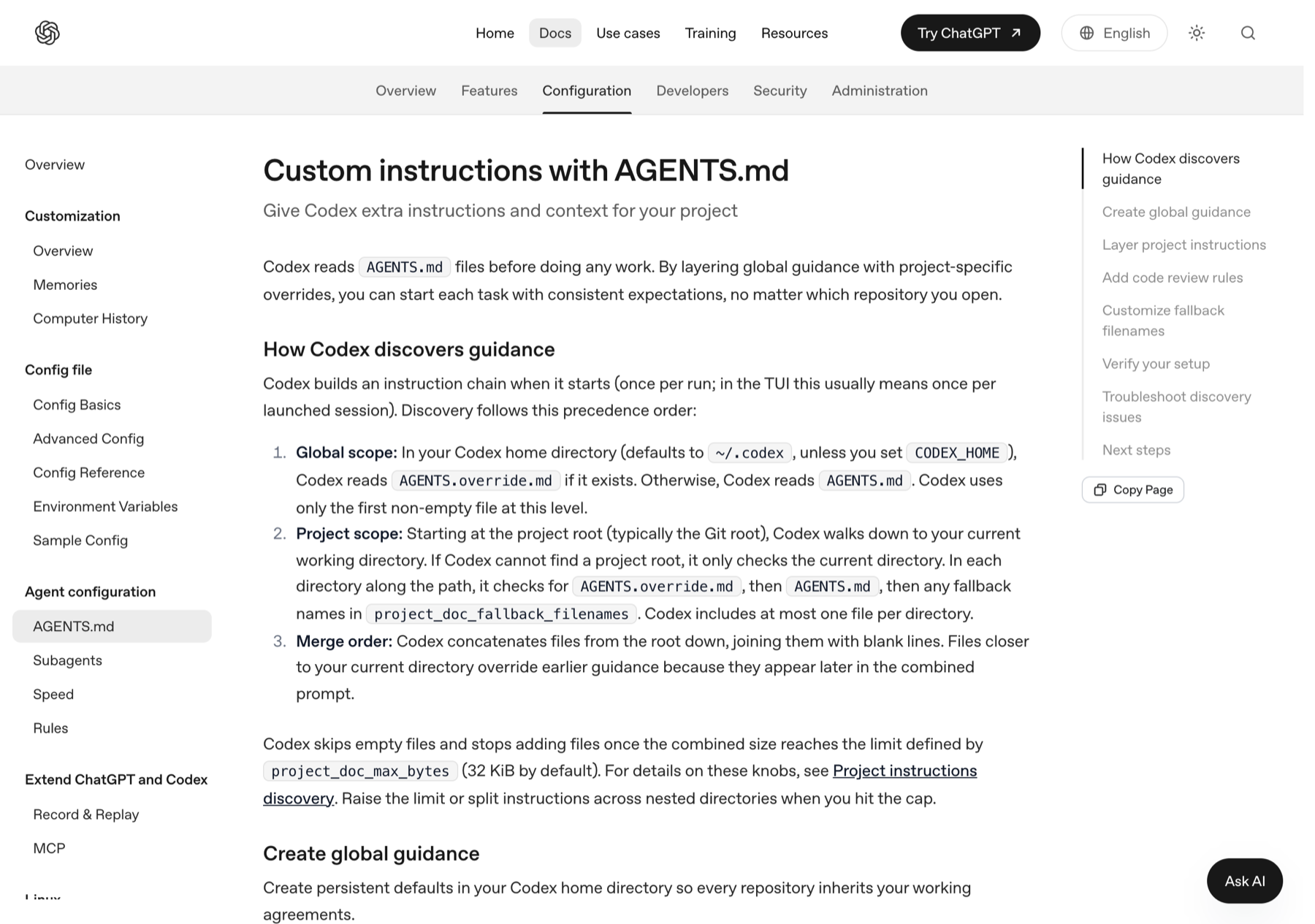Open Sample Config in the sidebar
Image resolution: width=1315 pixels, height=924 pixels.
click(80, 541)
